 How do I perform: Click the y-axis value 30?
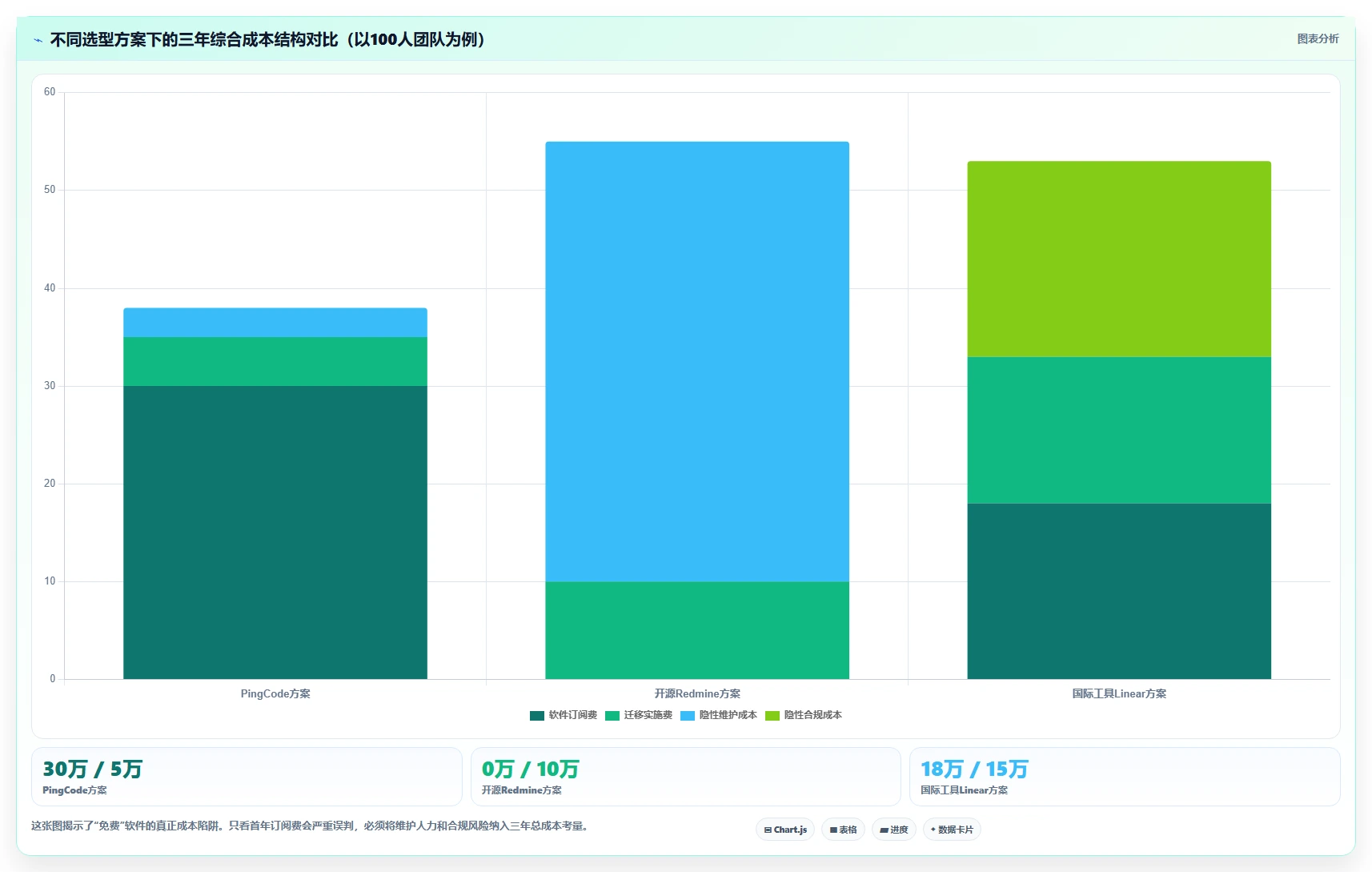[x=50, y=386]
